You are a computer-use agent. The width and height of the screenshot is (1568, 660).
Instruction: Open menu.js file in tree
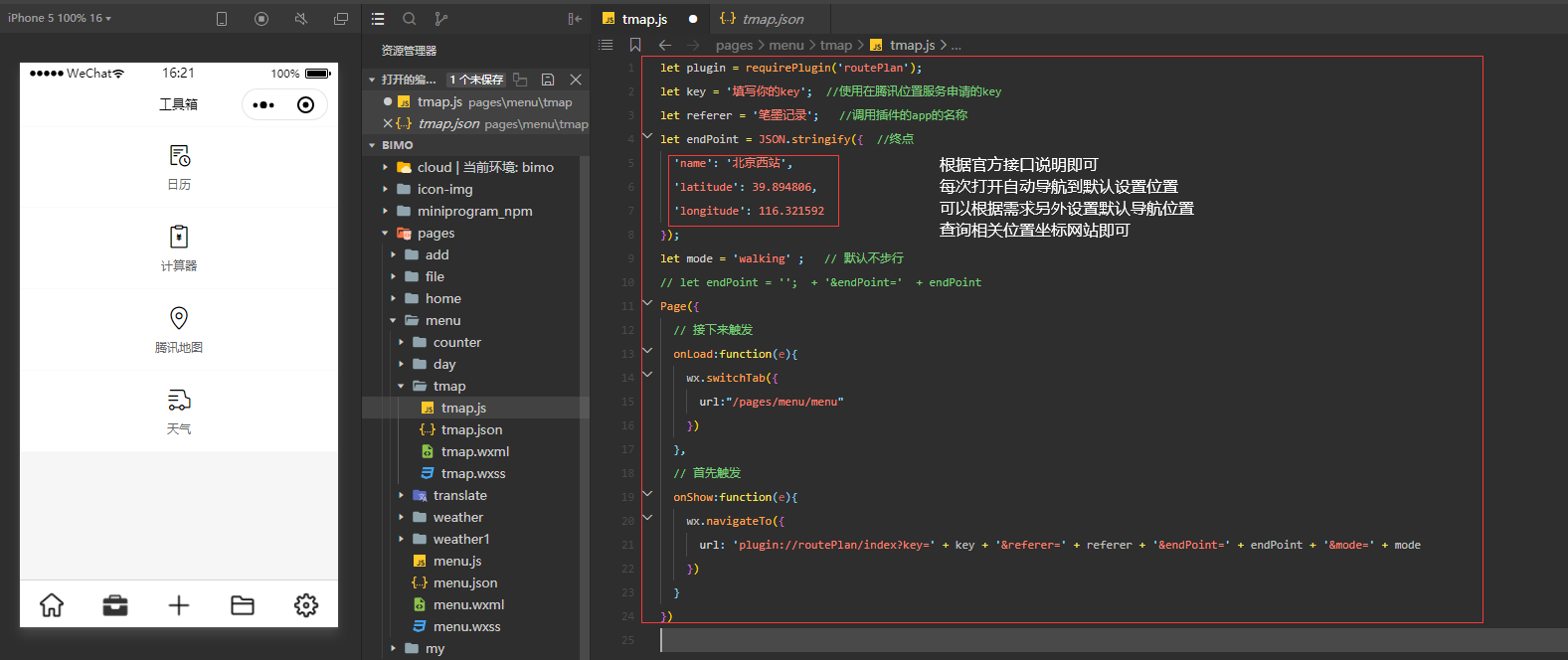tap(475, 561)
